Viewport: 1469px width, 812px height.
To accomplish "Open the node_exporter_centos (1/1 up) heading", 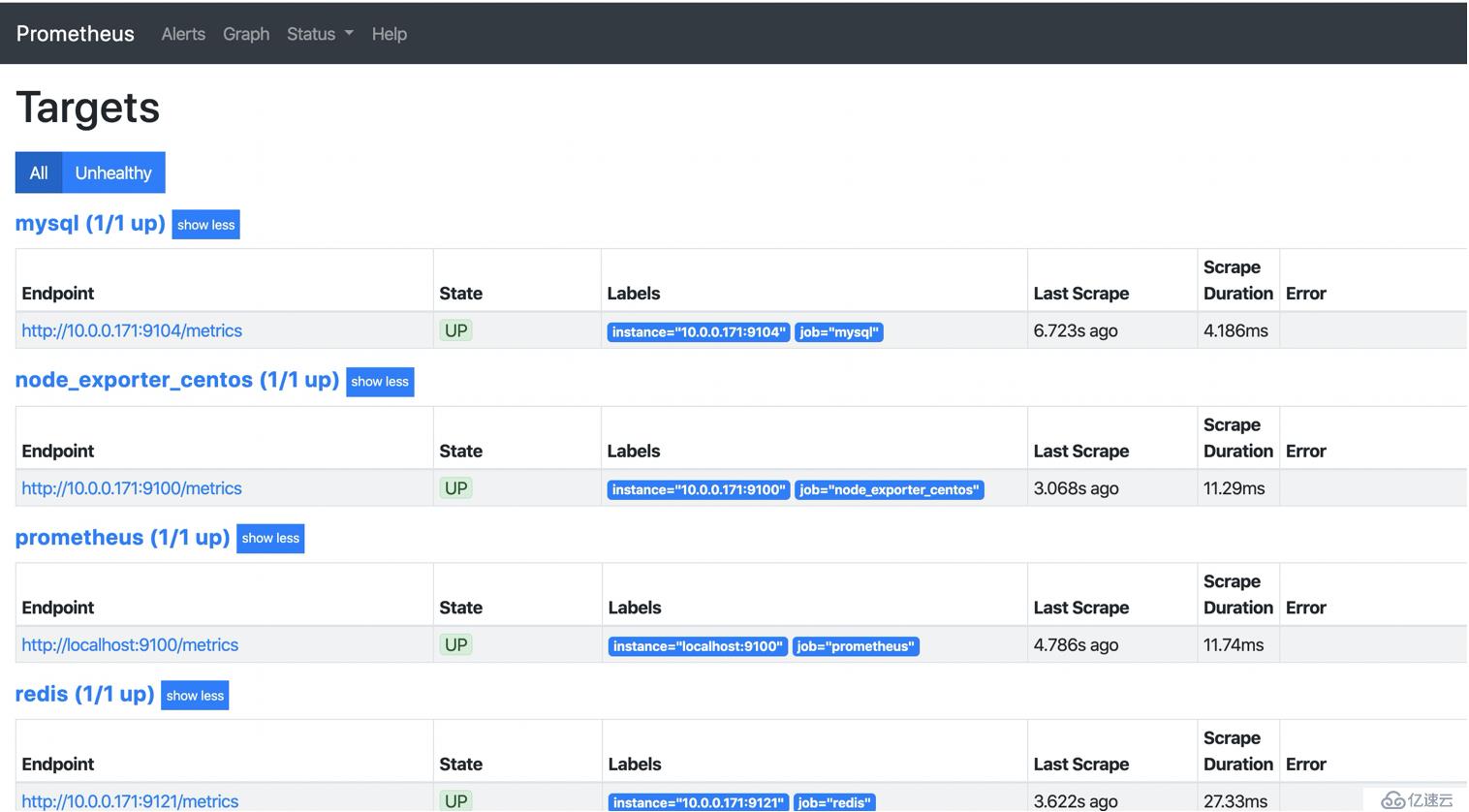I will [x=177, y=380].
